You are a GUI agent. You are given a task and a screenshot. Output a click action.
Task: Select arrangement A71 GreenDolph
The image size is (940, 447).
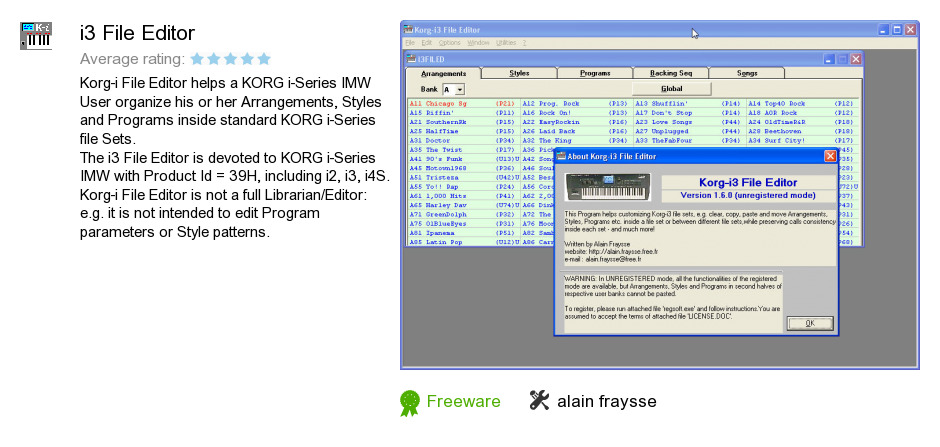(x=463, y=215)
